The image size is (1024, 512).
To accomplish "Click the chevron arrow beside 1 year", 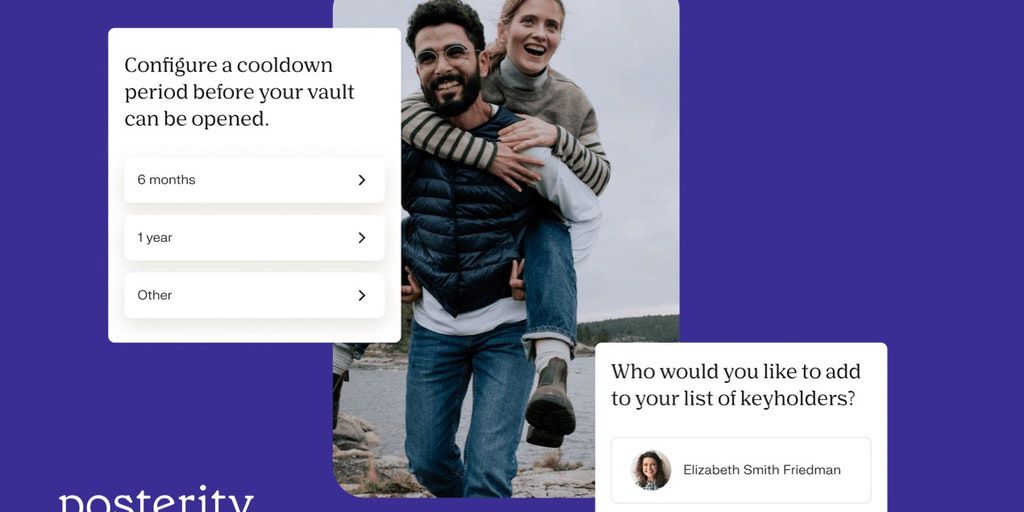I will 362,238.
